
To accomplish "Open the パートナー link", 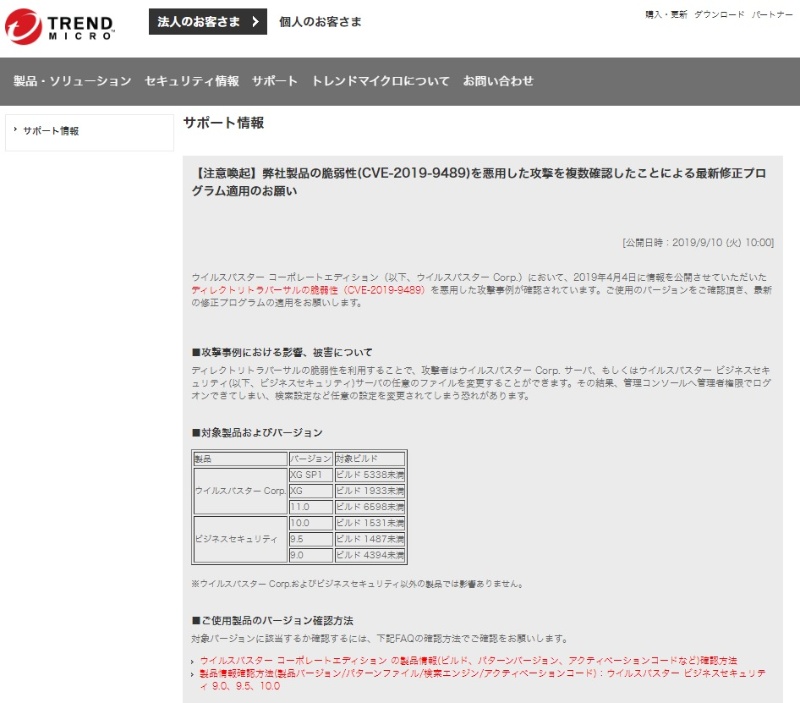I will click(x=772, y=15).
